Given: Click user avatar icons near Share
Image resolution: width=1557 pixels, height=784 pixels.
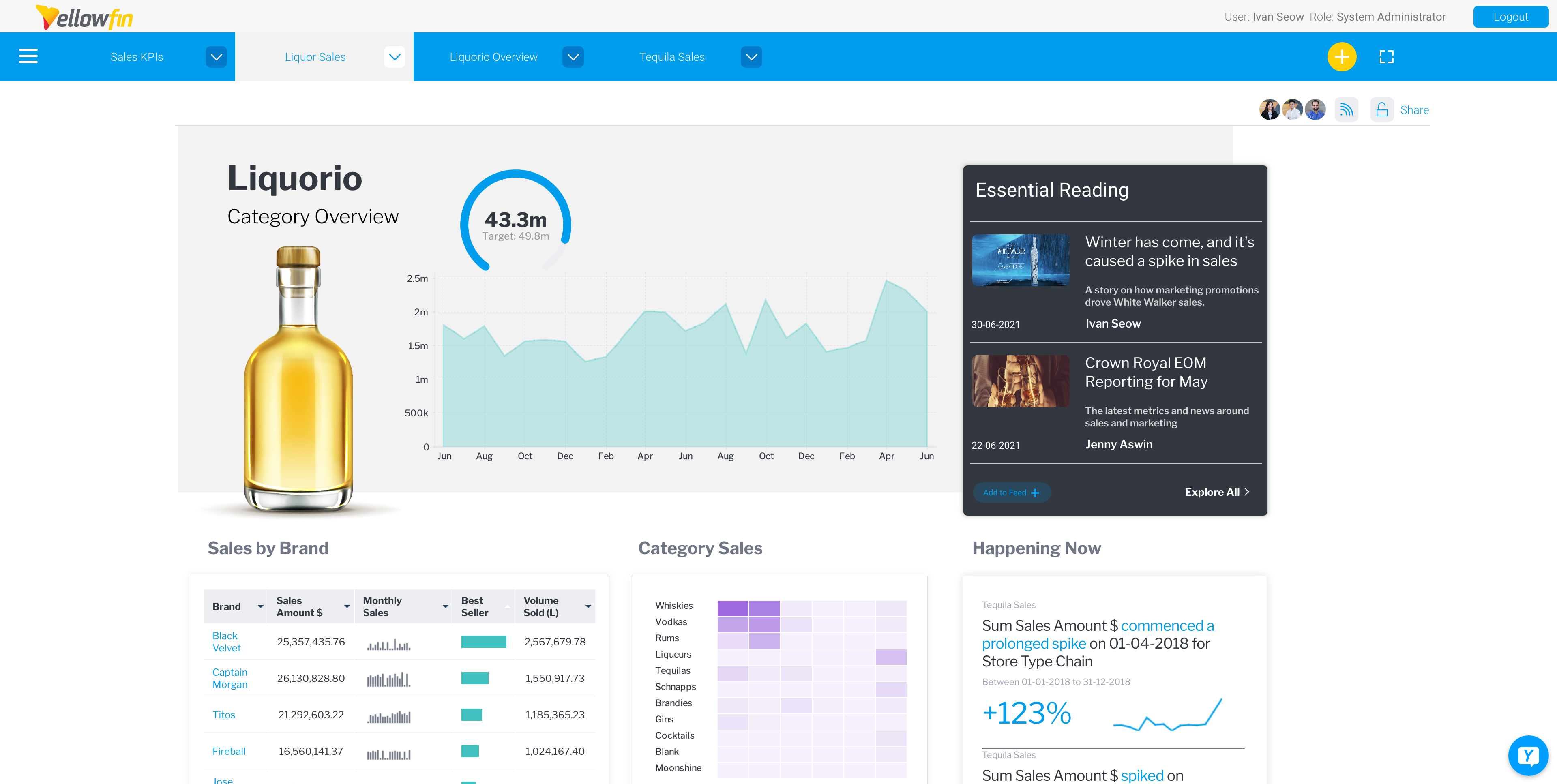Looking at the screenshot, I should pos(1290,110).
